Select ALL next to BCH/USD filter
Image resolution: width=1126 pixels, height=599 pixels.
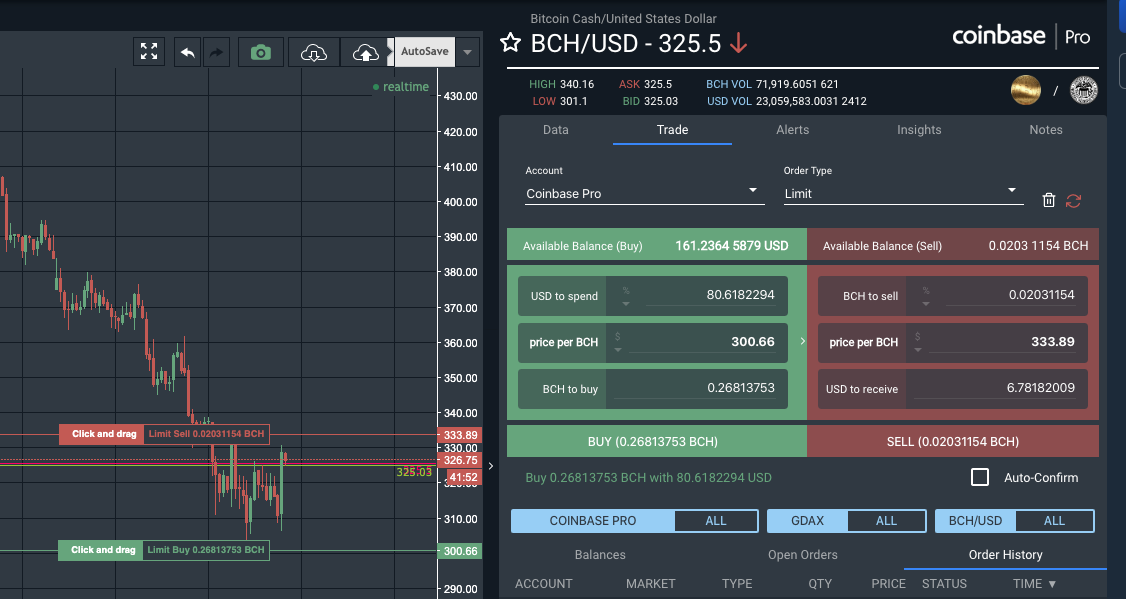pyautogui.click(x=1054, y=521)
